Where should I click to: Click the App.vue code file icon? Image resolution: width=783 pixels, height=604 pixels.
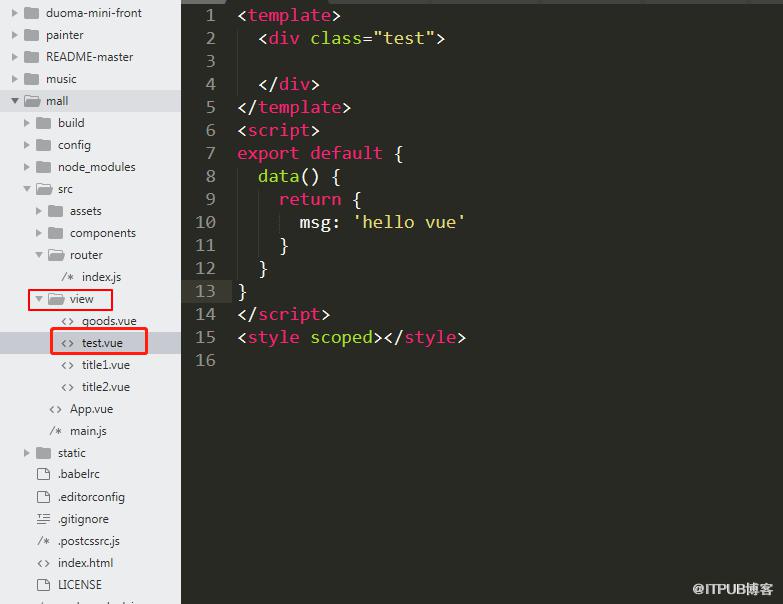pos(55,409)
